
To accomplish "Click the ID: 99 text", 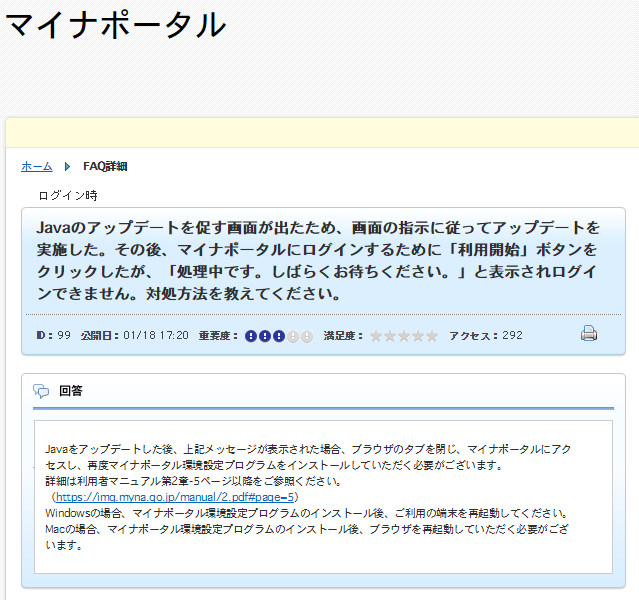I will (53, 335).
